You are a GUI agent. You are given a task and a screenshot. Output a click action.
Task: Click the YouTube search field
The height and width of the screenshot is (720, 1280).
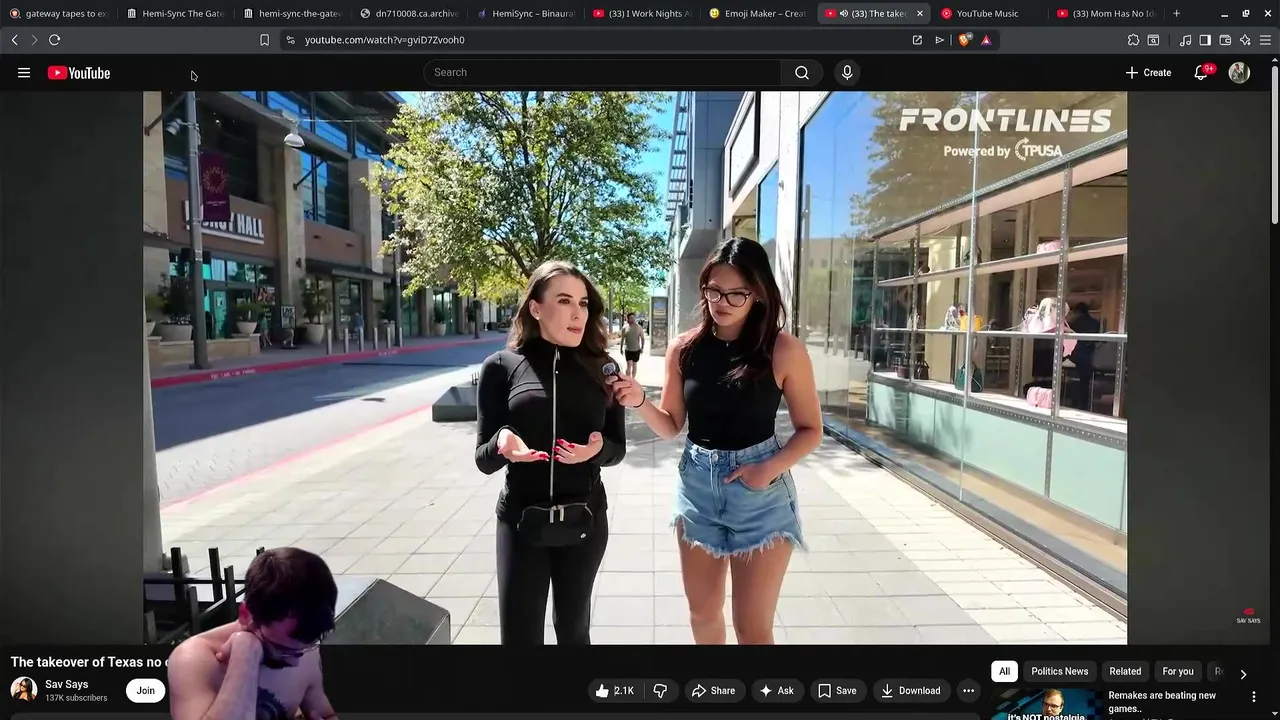(602, 72)
